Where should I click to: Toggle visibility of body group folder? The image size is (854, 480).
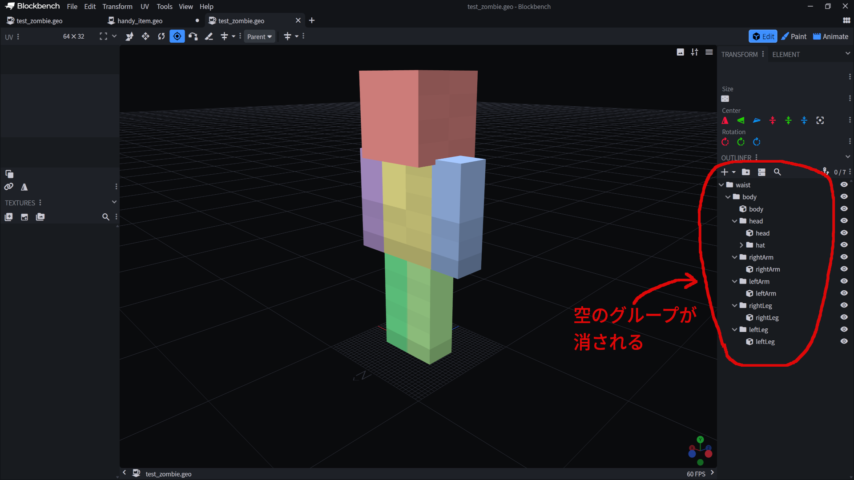pos(844,197)
